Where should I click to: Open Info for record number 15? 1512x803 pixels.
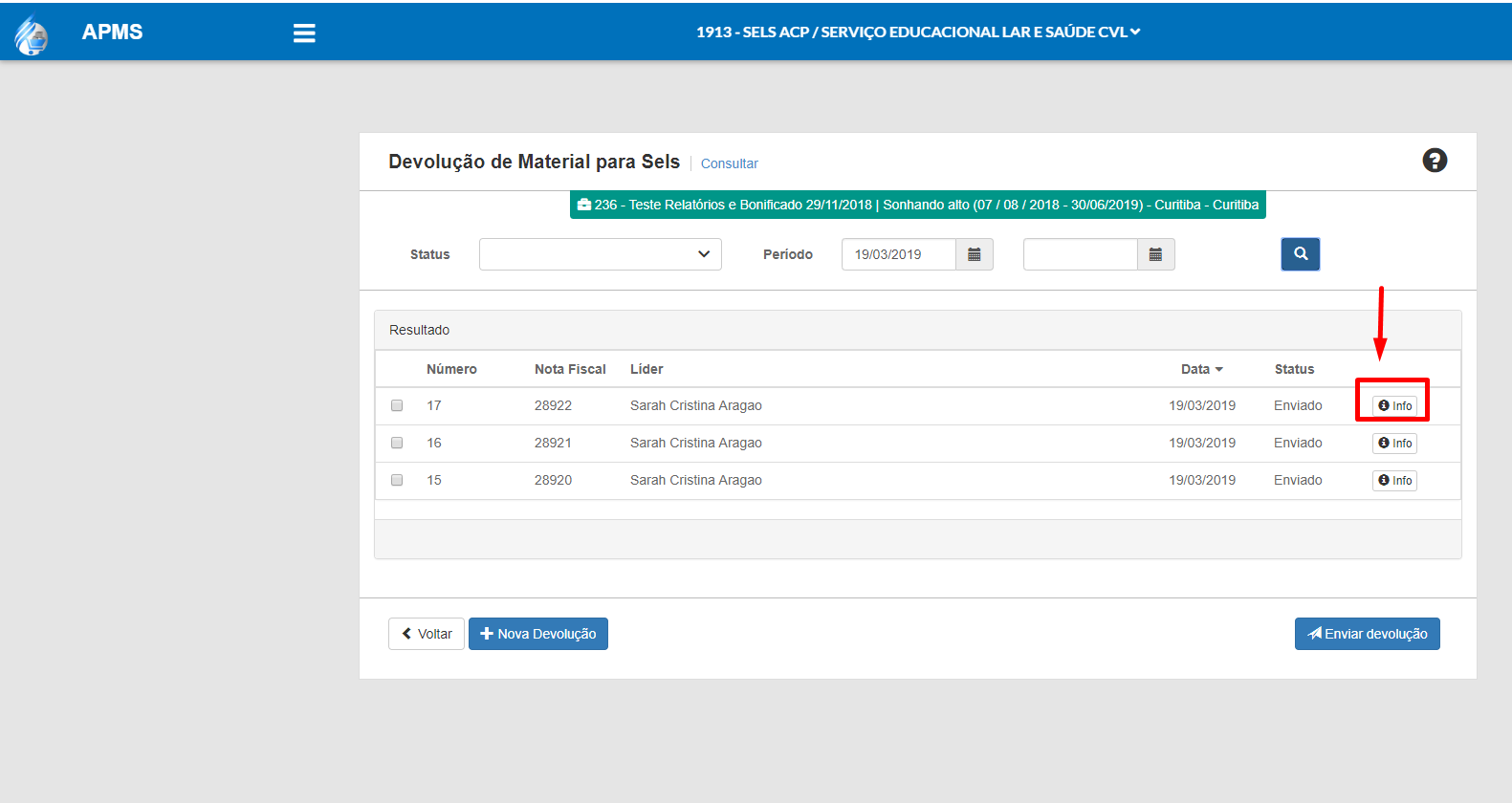coord(1394,480)
